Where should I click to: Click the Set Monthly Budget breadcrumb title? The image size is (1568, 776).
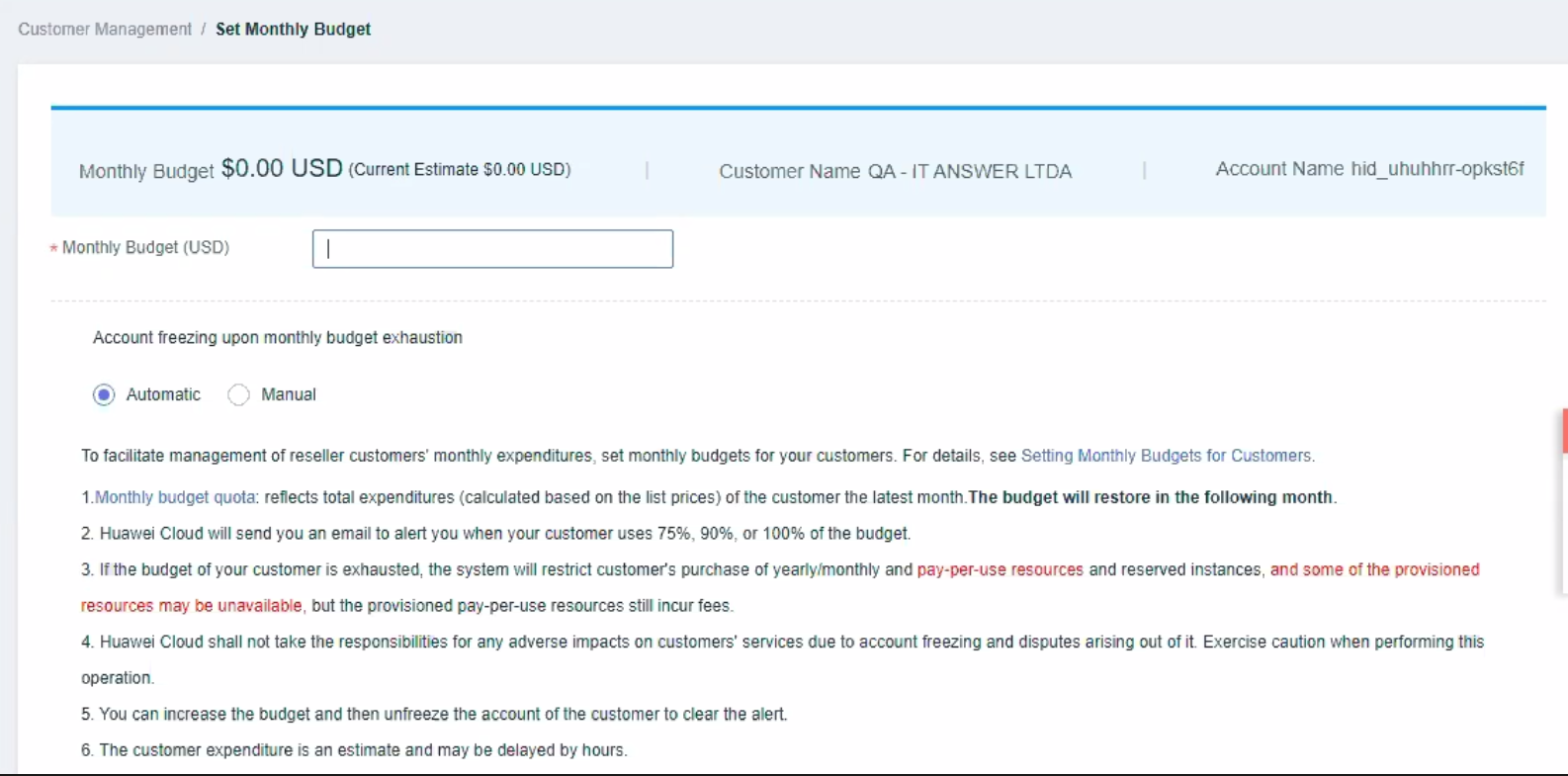coord(293,30)
